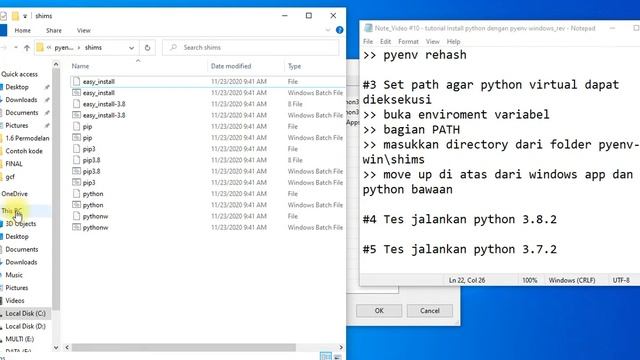
Task: Select the pythonw File icon
Action: 76,216
